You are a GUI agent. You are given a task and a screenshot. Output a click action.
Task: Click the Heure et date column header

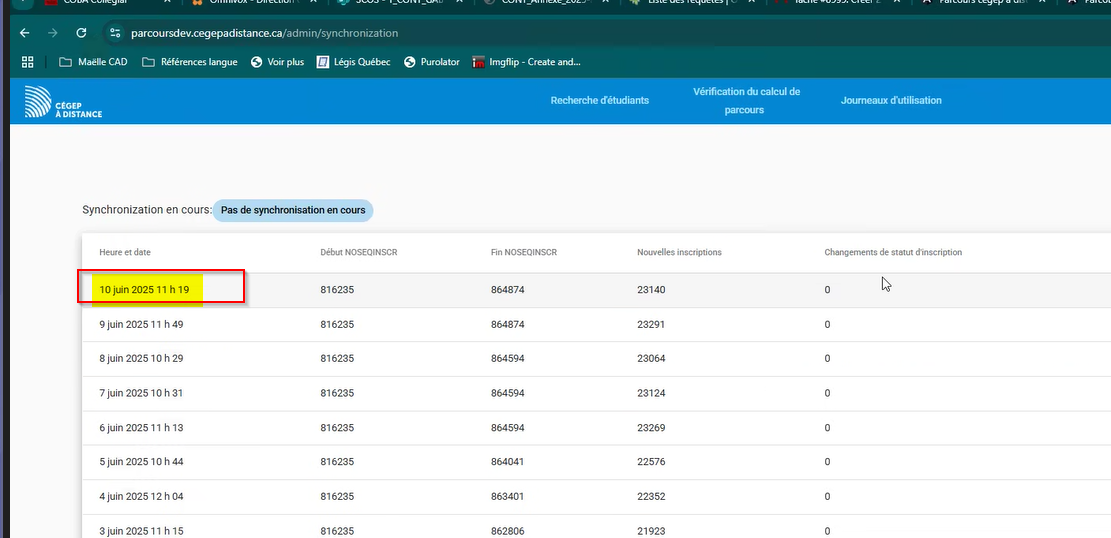point(125,252)
